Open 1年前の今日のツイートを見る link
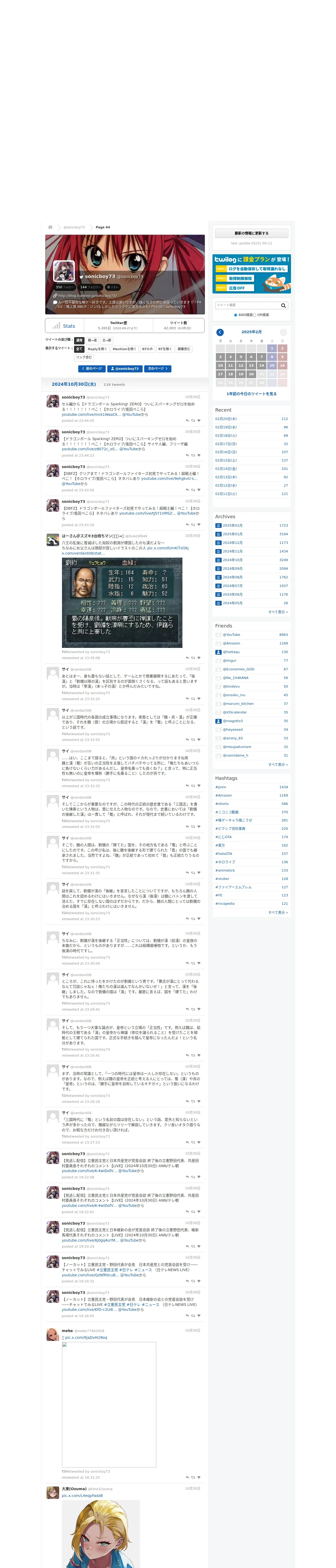This screenshot has width=336, height=1568. [x=251, y=394]
